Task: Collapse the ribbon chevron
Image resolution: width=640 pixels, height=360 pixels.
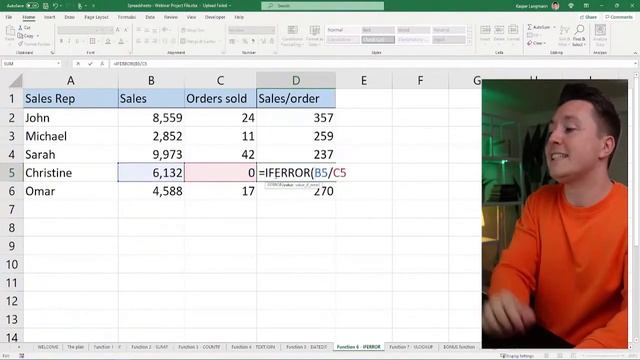Action: point(635,53)
